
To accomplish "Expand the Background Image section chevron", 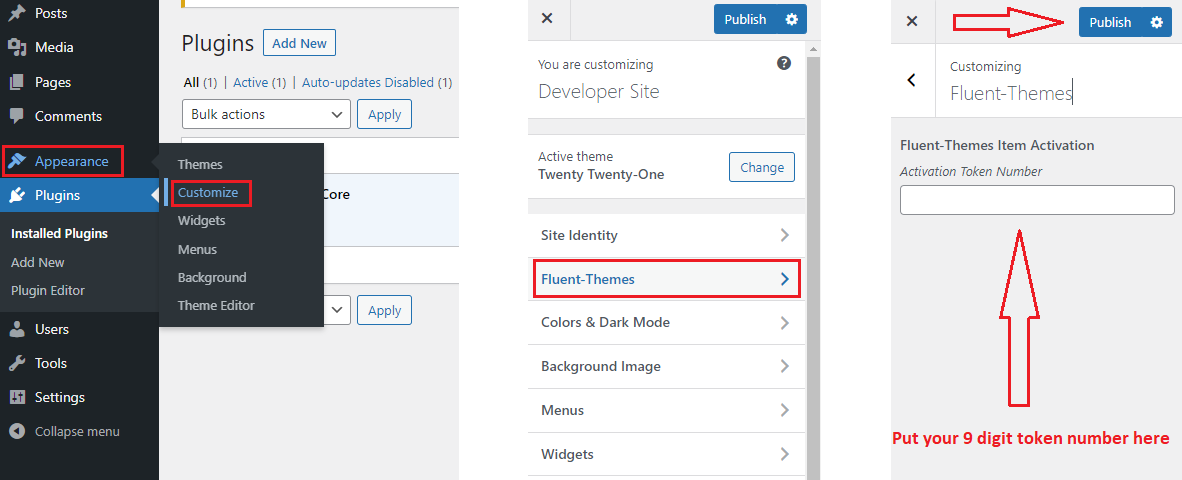I will [784, 366].
